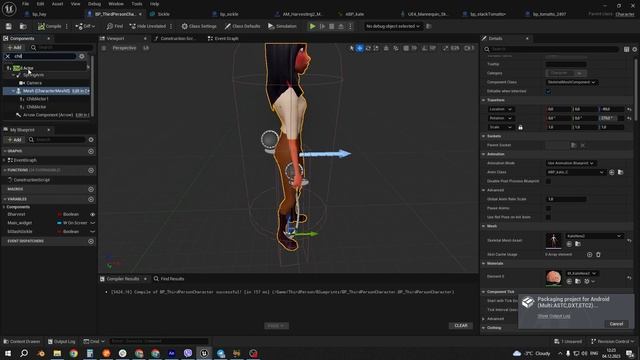Open component tree settings gear
This screenshot has width=640, height=360.
(x=82, y=56)
